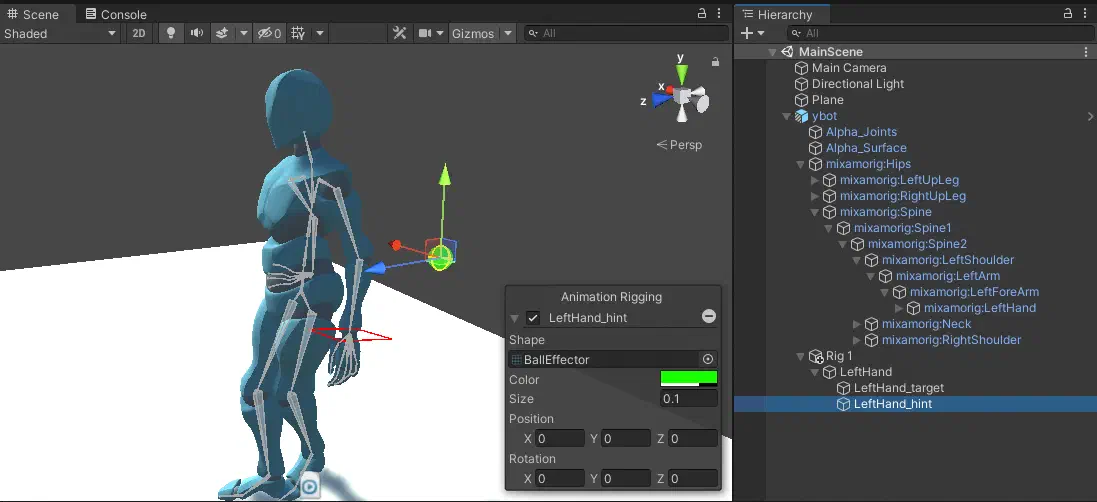This screenshot has height=502, width=1097.
Task: Open the Gizmos dropdown arrow
Action: pos(509,33)
